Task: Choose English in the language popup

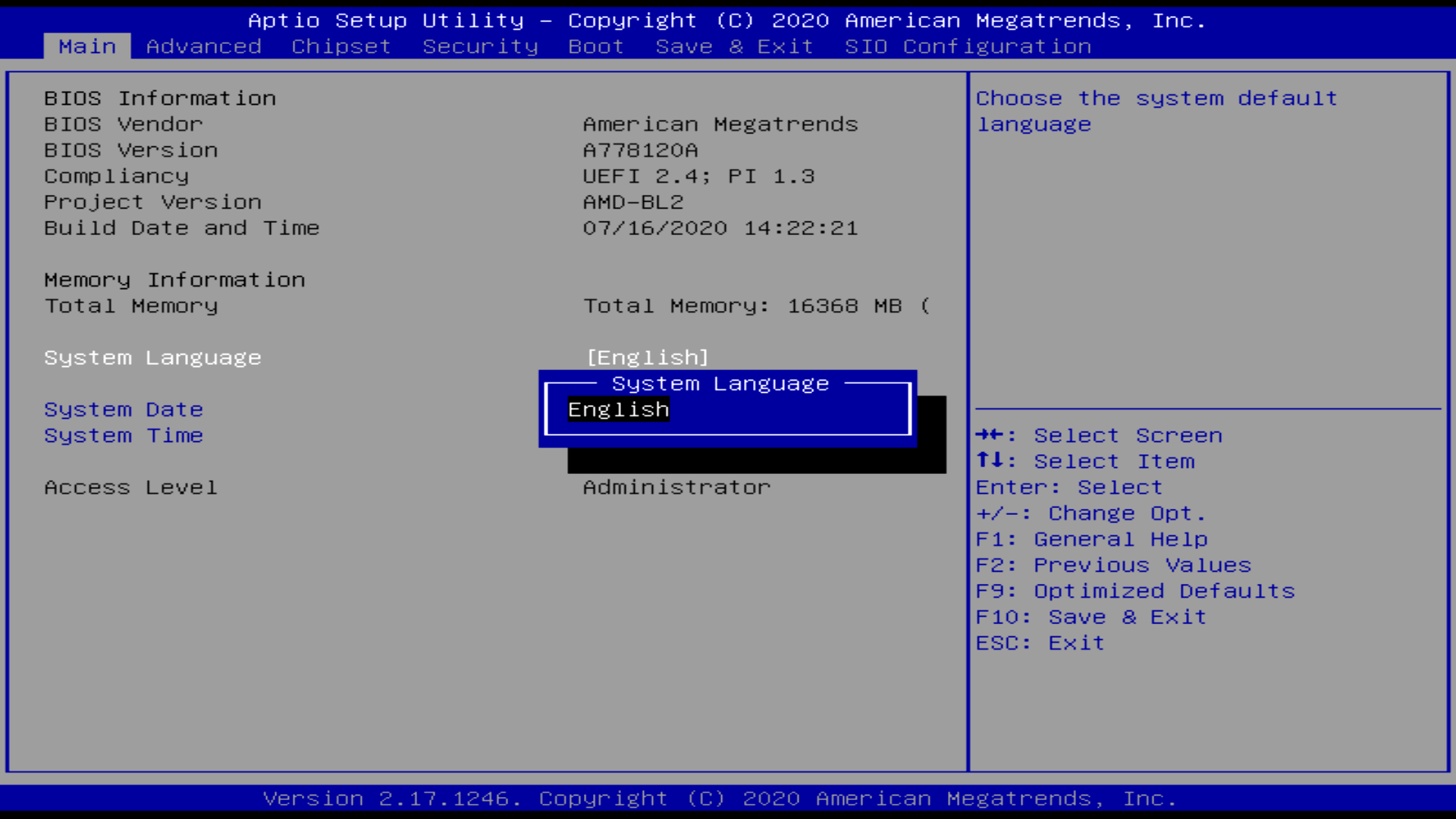Action: [x=619, y=409]
